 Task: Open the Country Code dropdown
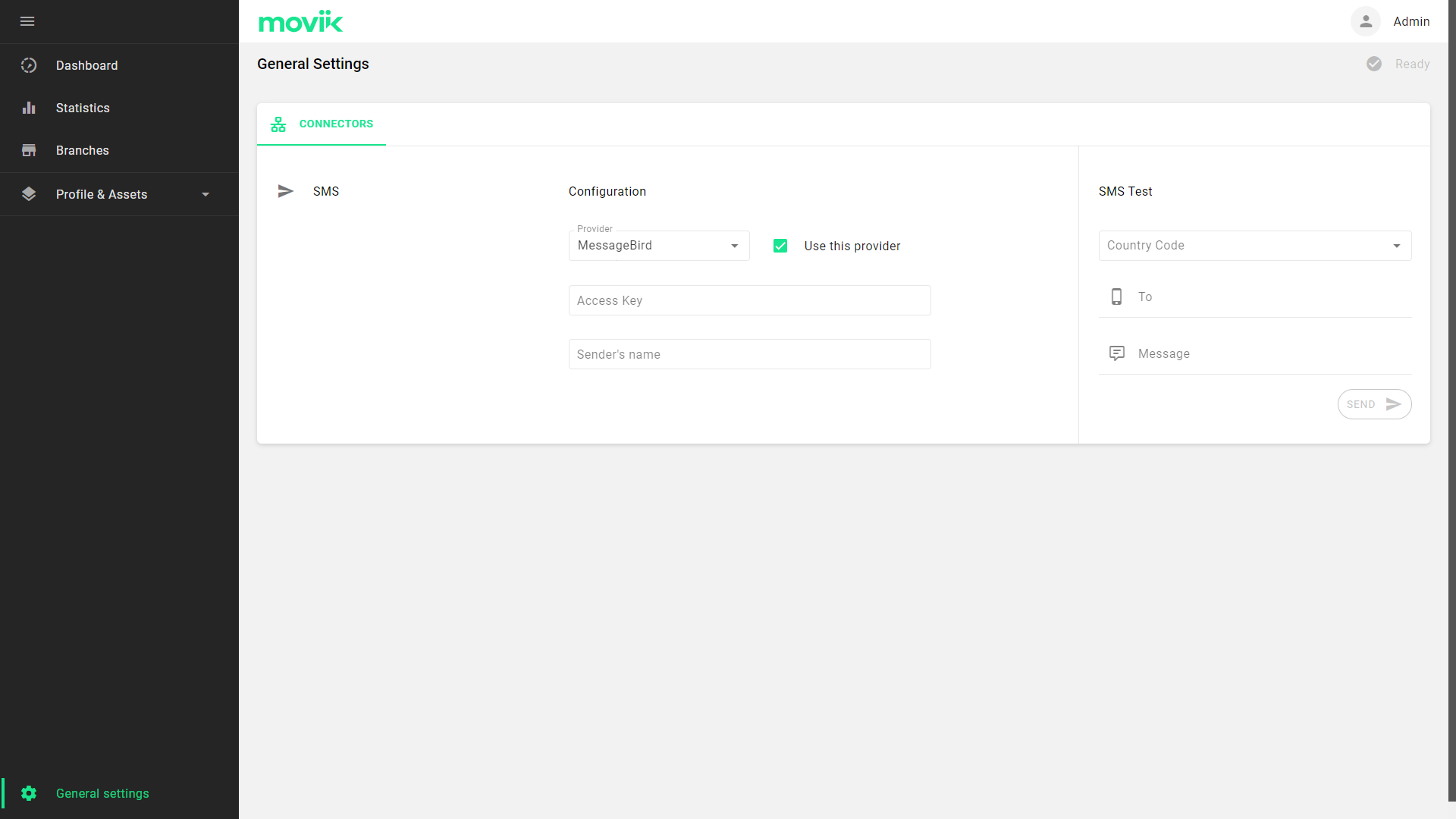[x=1255, y=246]
